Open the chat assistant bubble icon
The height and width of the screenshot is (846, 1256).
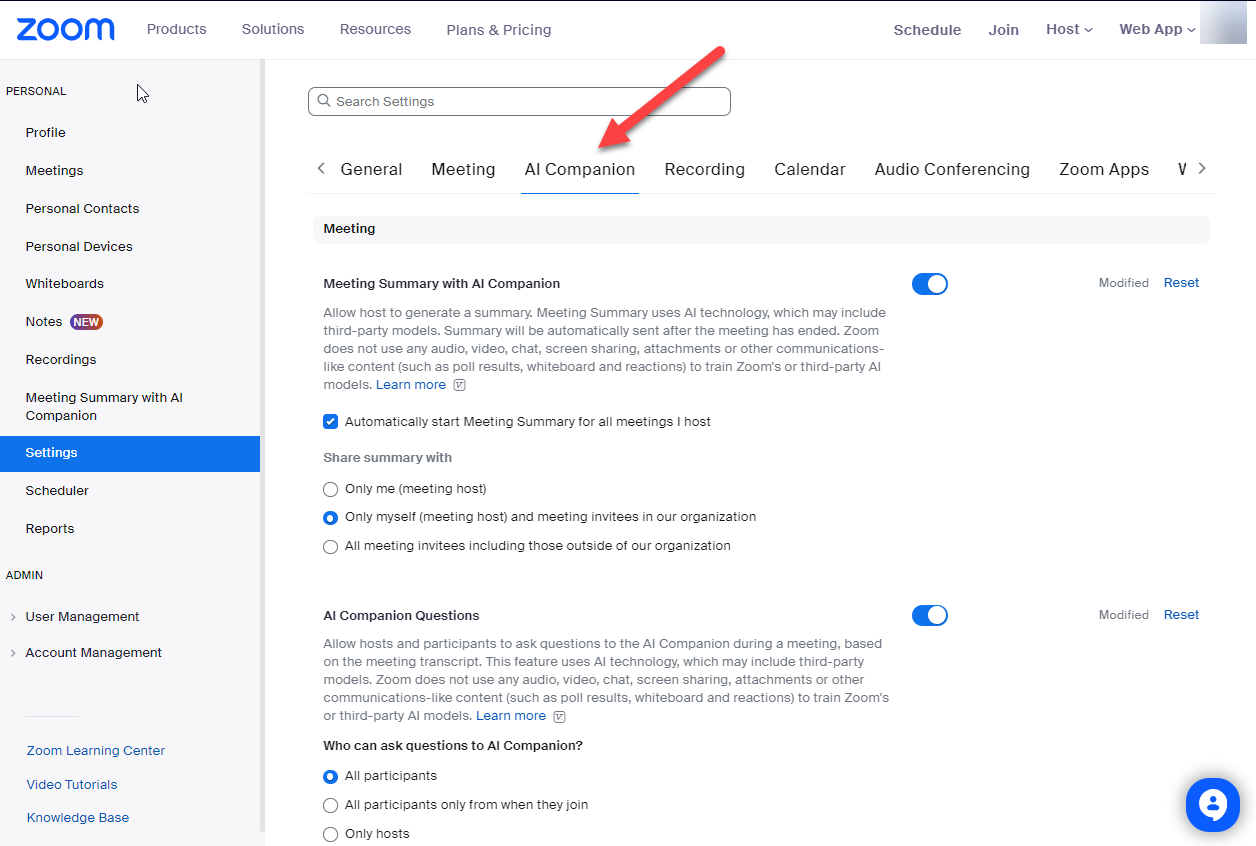tap(1212, 804)
